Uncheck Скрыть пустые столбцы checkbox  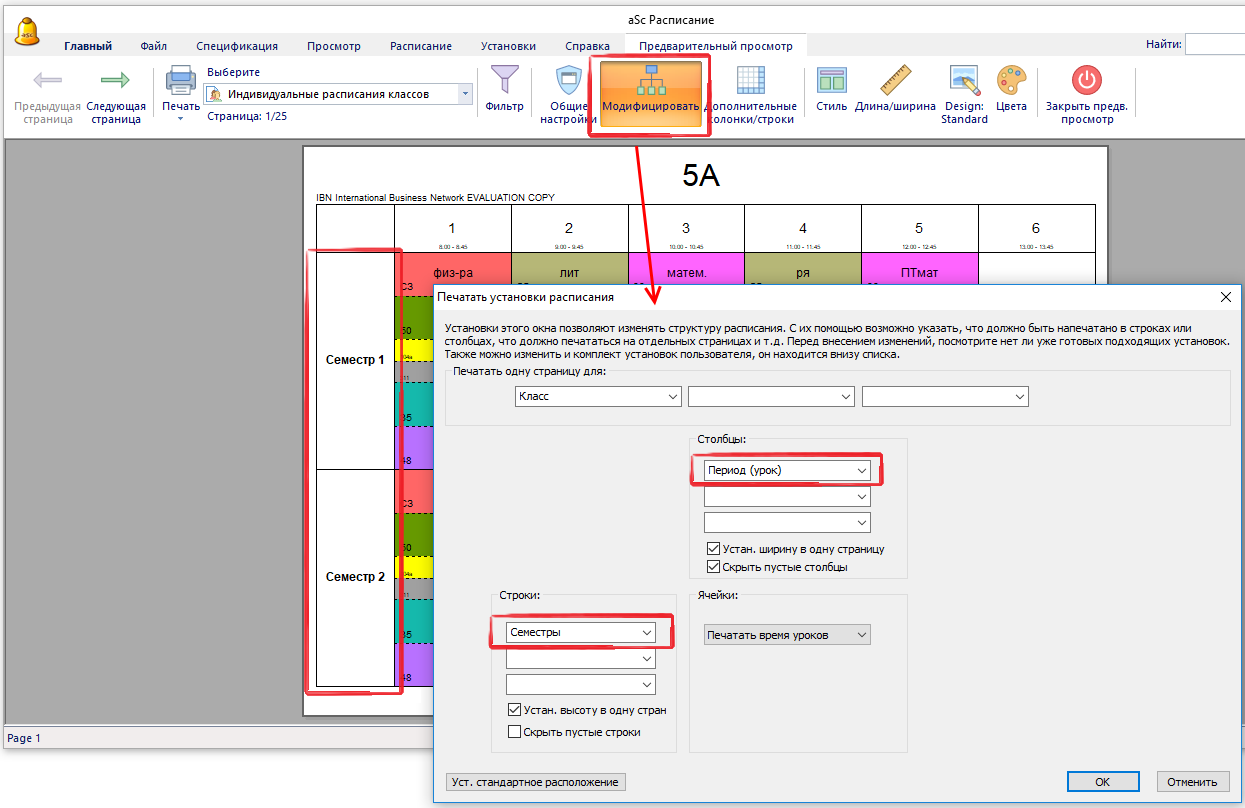pyautogui.click(x=713, y=567)
